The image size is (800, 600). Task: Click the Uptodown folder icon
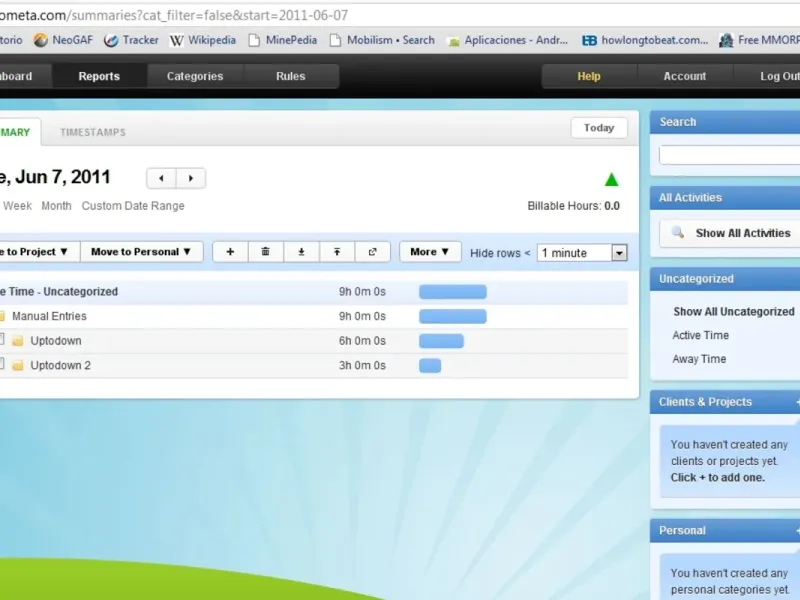click(18, 341)
